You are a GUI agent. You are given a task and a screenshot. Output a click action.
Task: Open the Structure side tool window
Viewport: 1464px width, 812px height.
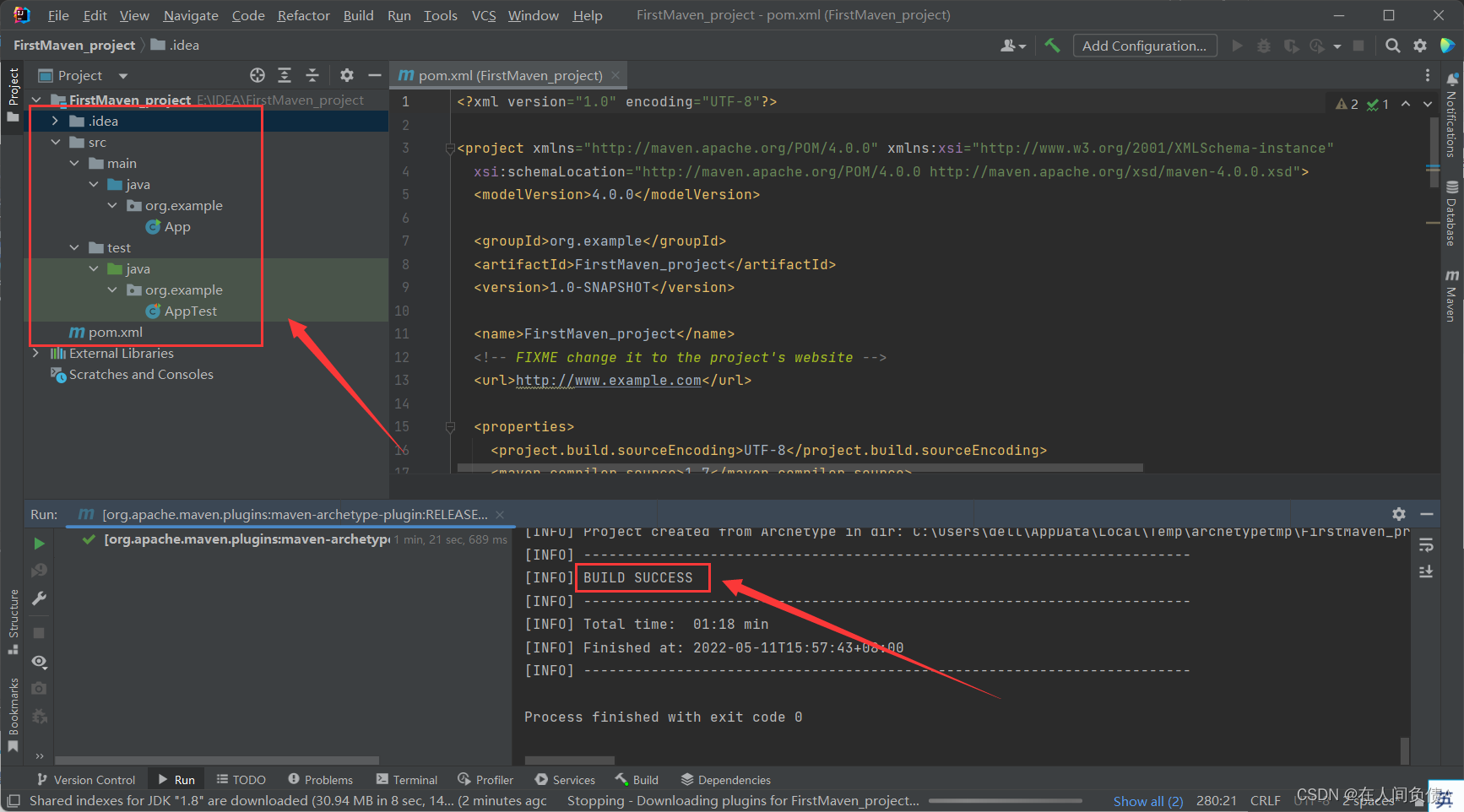click(14, 621)
